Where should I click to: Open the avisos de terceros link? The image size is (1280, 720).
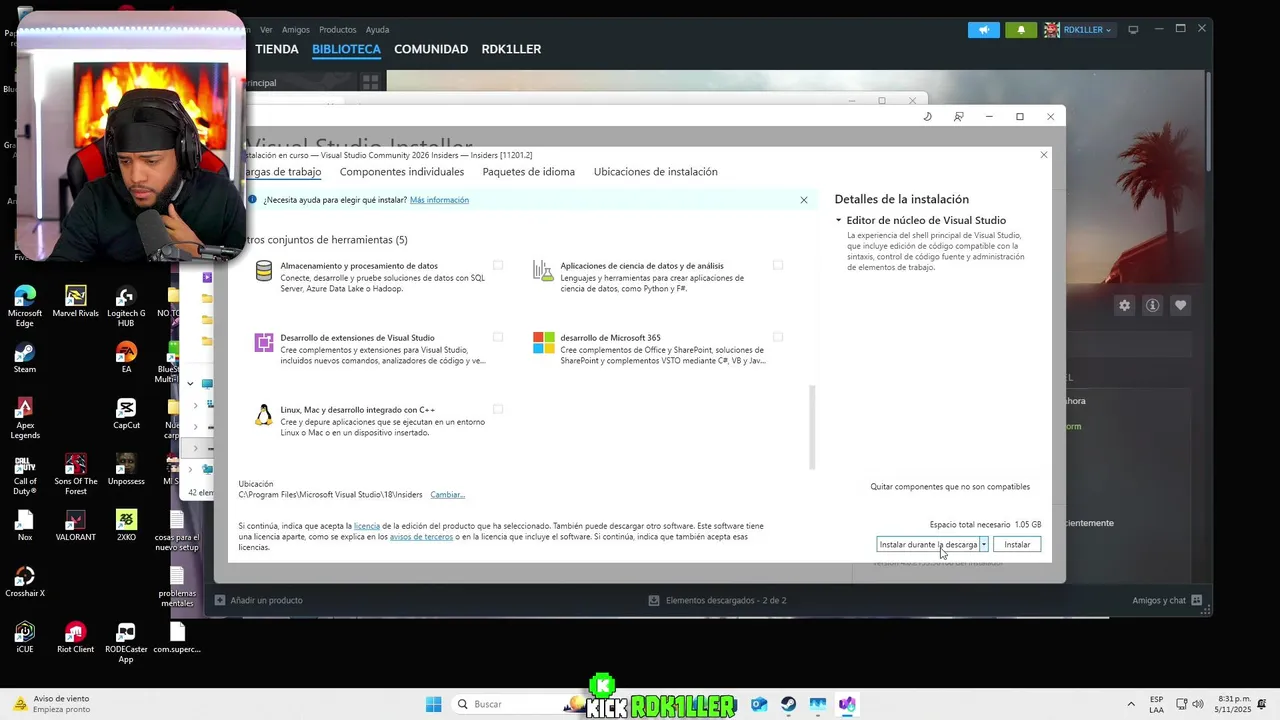pyautogui.click(x=421, y=537)
